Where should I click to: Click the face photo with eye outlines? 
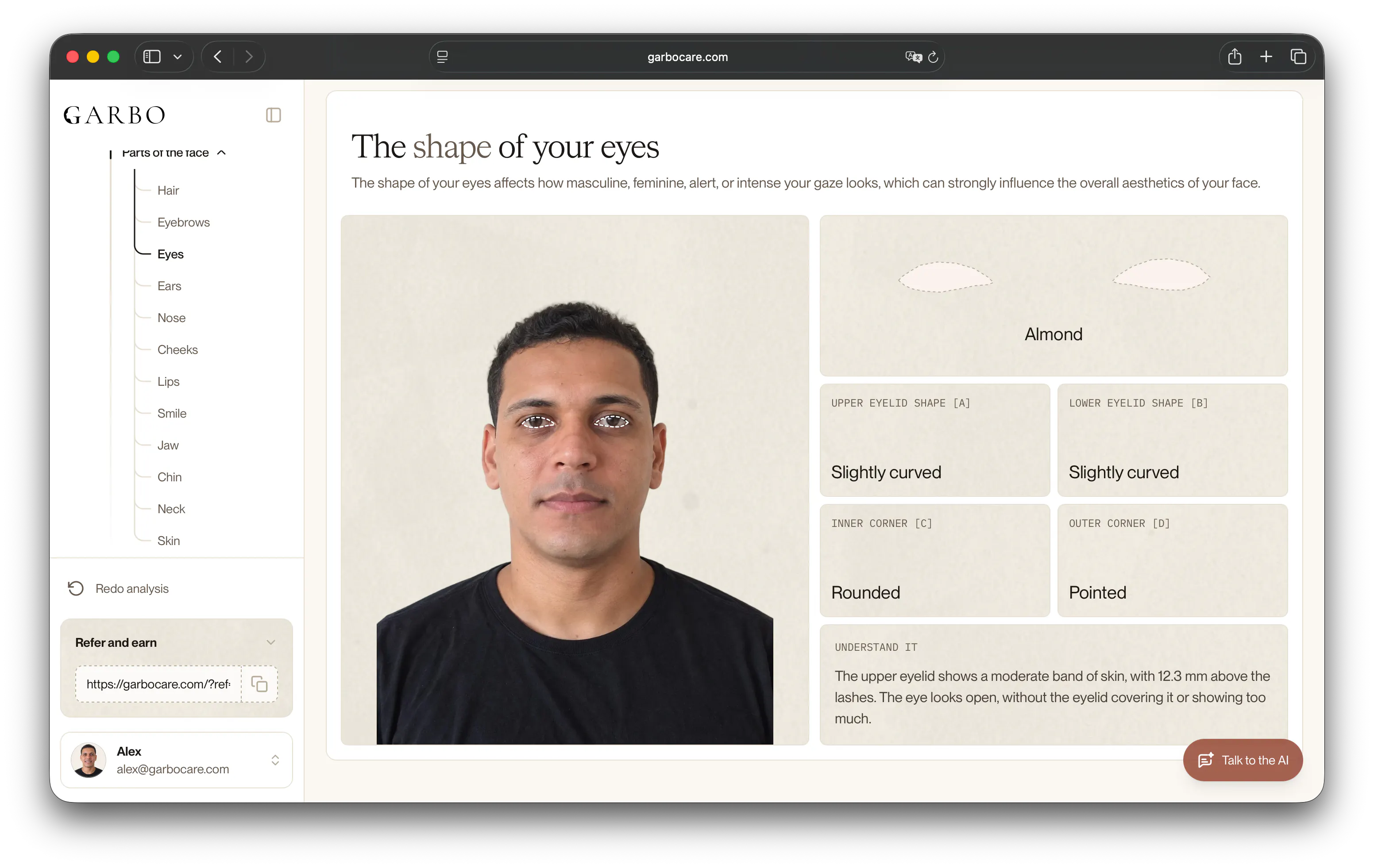(x=575, y=480)
